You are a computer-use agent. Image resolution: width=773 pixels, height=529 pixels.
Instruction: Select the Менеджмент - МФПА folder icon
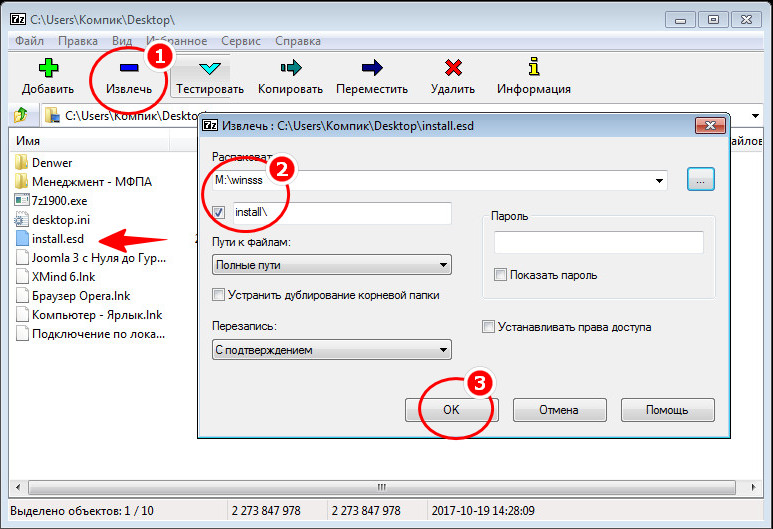pos(21,181)
